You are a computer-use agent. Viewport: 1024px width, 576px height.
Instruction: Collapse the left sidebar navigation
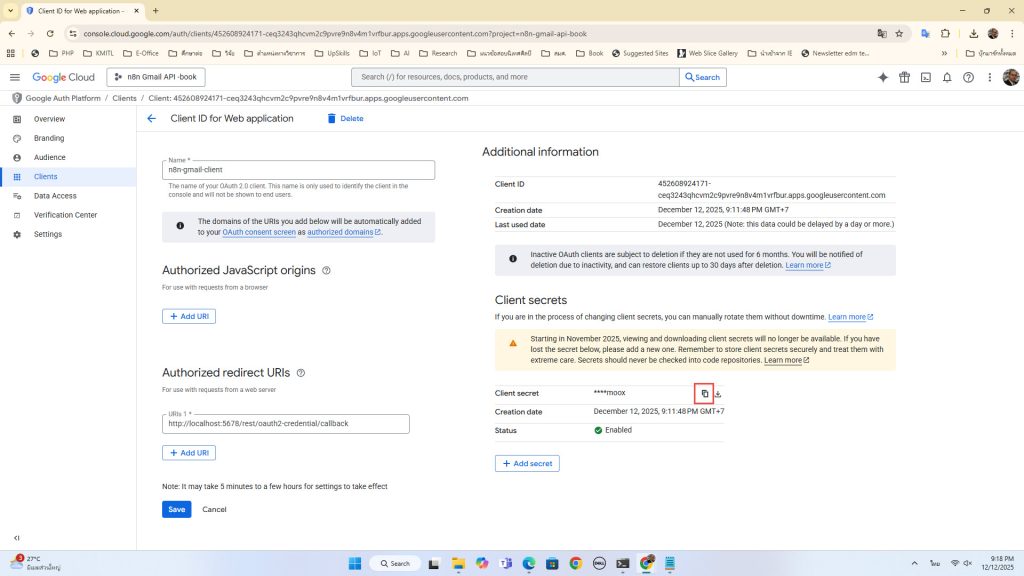point(16,538)
